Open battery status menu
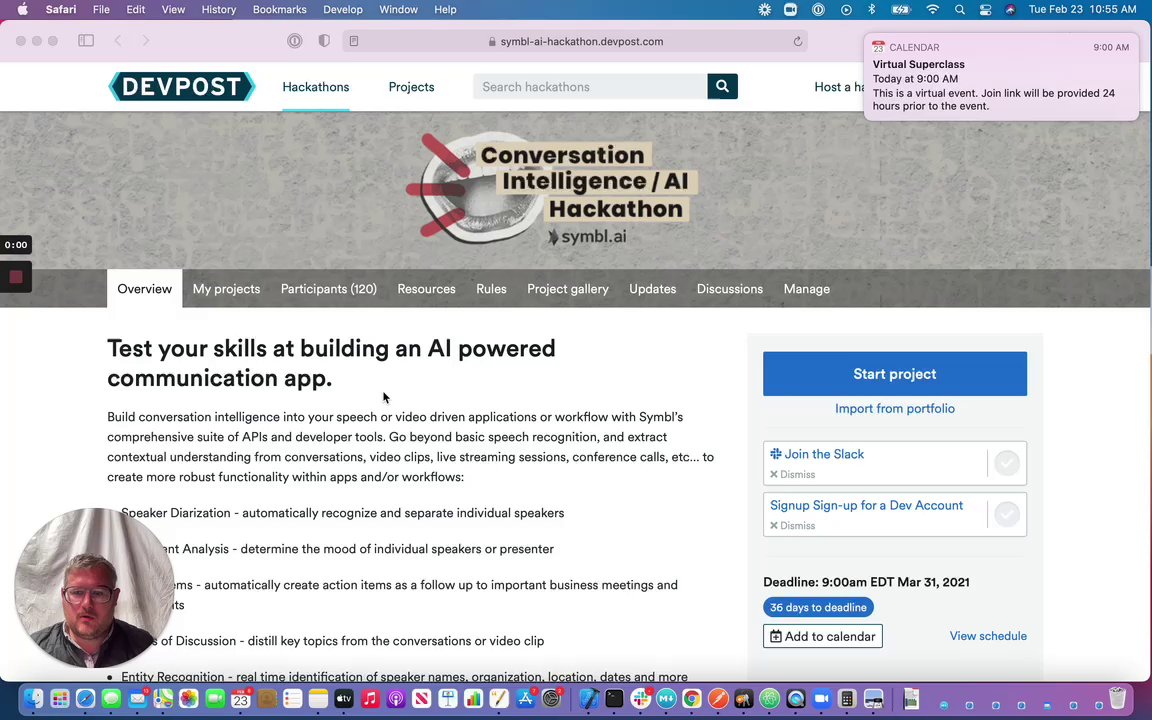 point(901,10)
